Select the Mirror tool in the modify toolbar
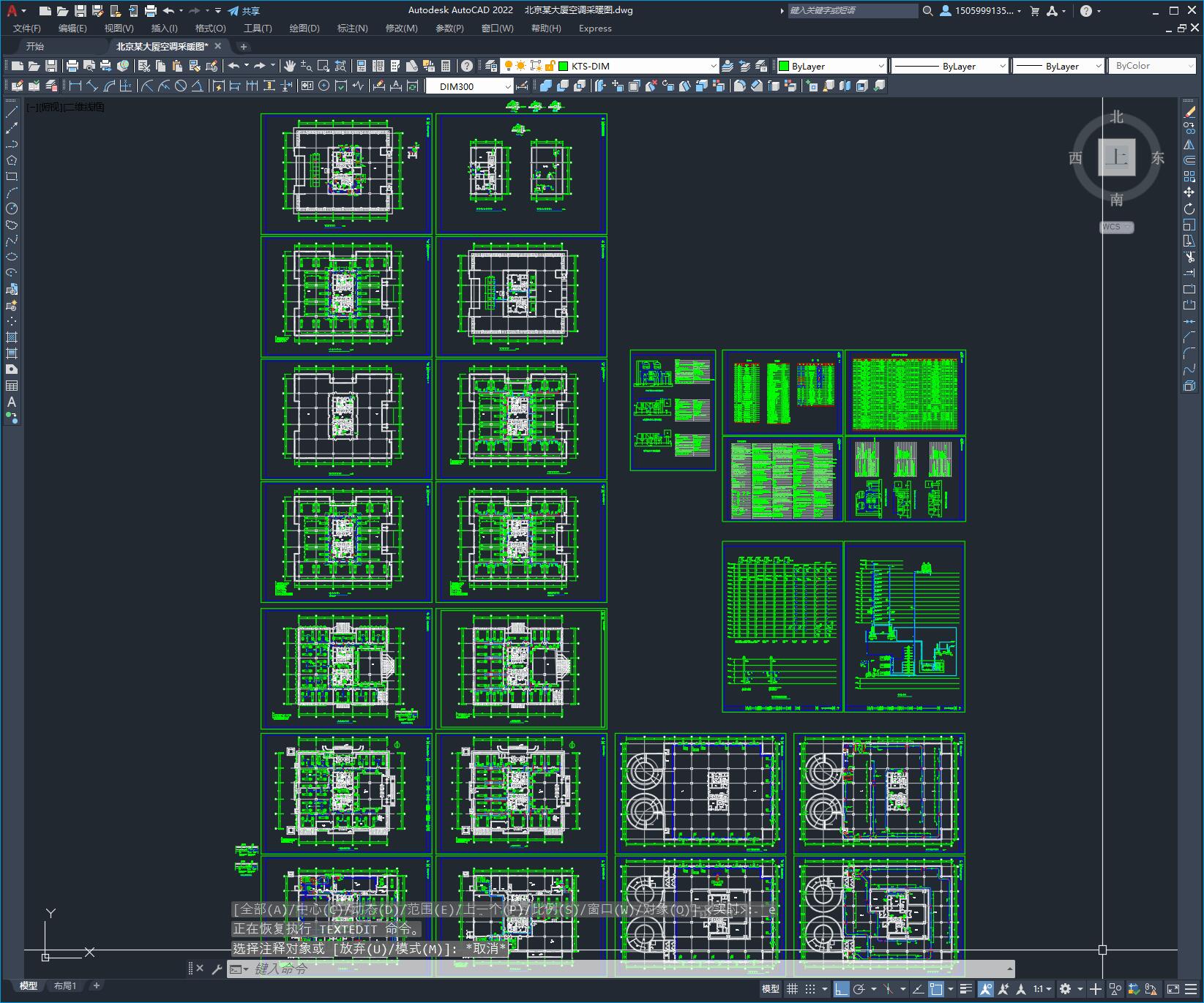Image resolution: width=1204 pixels, height=1003 pixels. (x=1189, y=144)
